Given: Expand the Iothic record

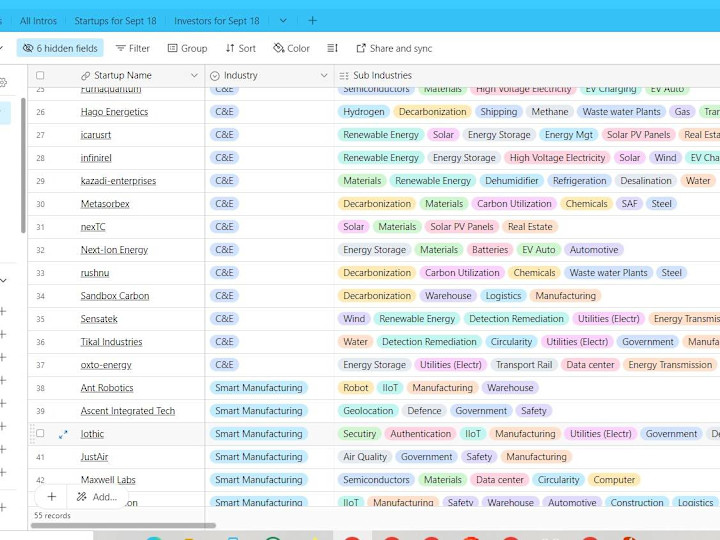Looking at the screenshot, I should point(63,434).
